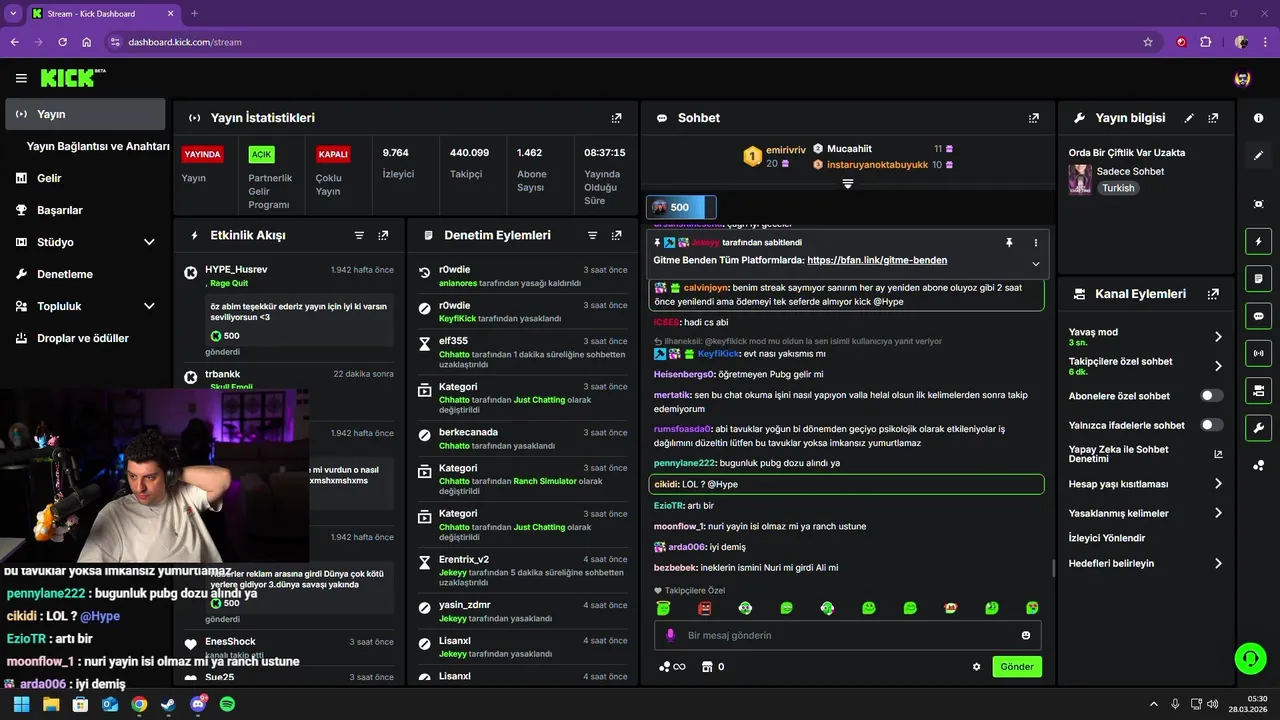Pop out the Etkinlik Akışı panel
Screen dimensions: 1280x720
(383, 235)
